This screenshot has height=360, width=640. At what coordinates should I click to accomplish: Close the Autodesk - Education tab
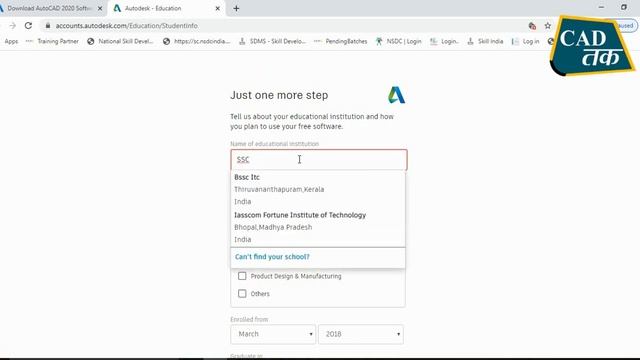point(218,8)
